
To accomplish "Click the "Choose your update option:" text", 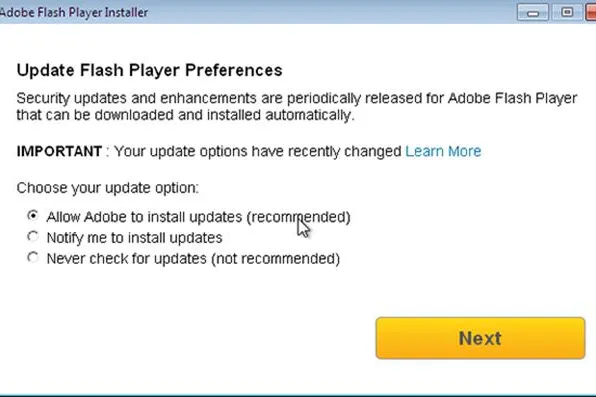I will click(108, 188).
